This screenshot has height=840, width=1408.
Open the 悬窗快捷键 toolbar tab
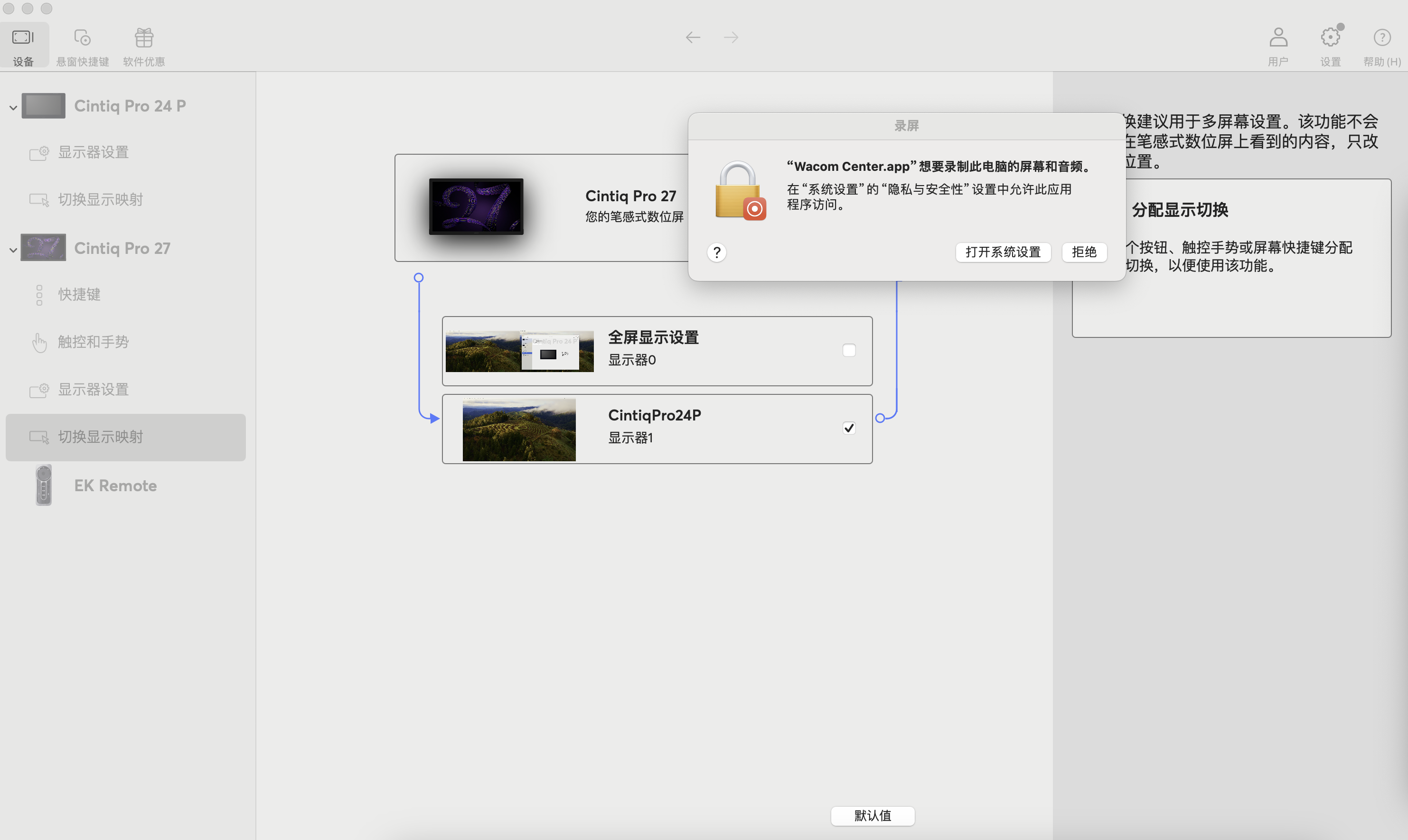tap(82, 47)
